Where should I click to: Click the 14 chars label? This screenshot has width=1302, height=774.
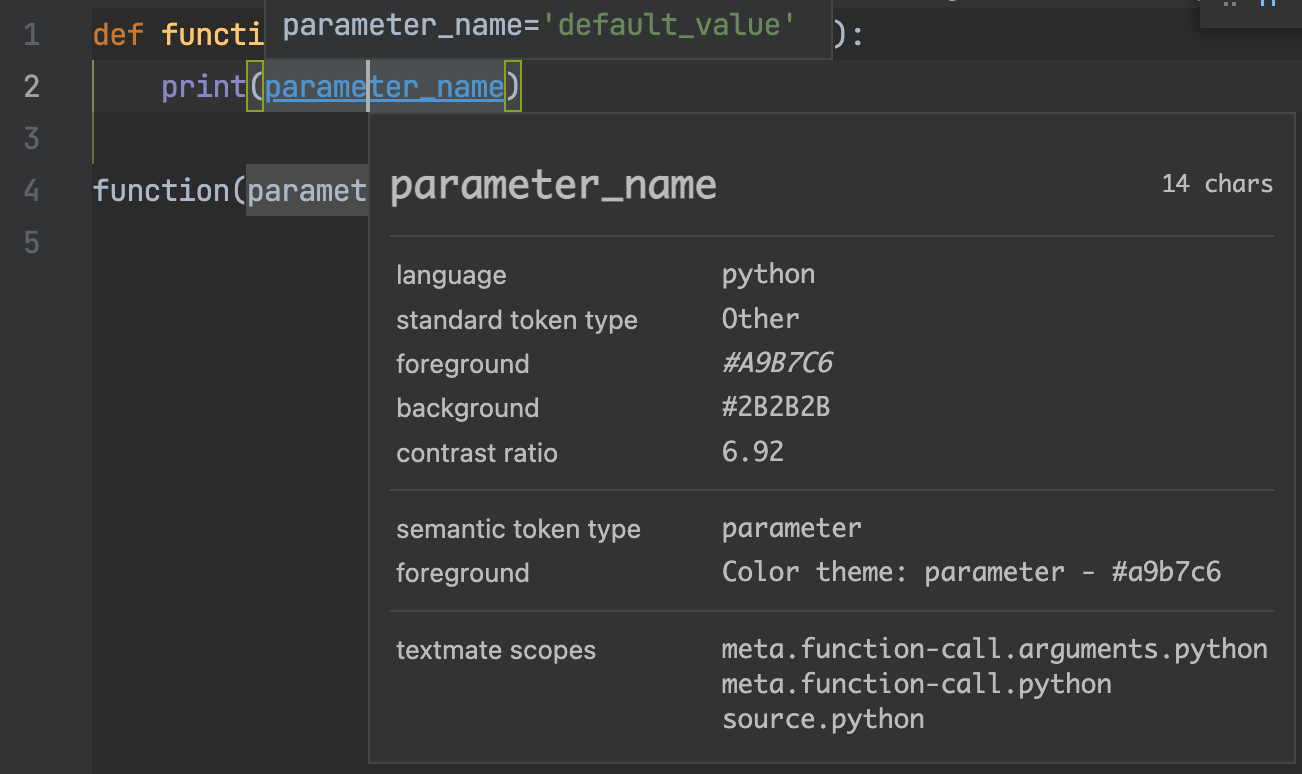click(x=1217, y=184)
